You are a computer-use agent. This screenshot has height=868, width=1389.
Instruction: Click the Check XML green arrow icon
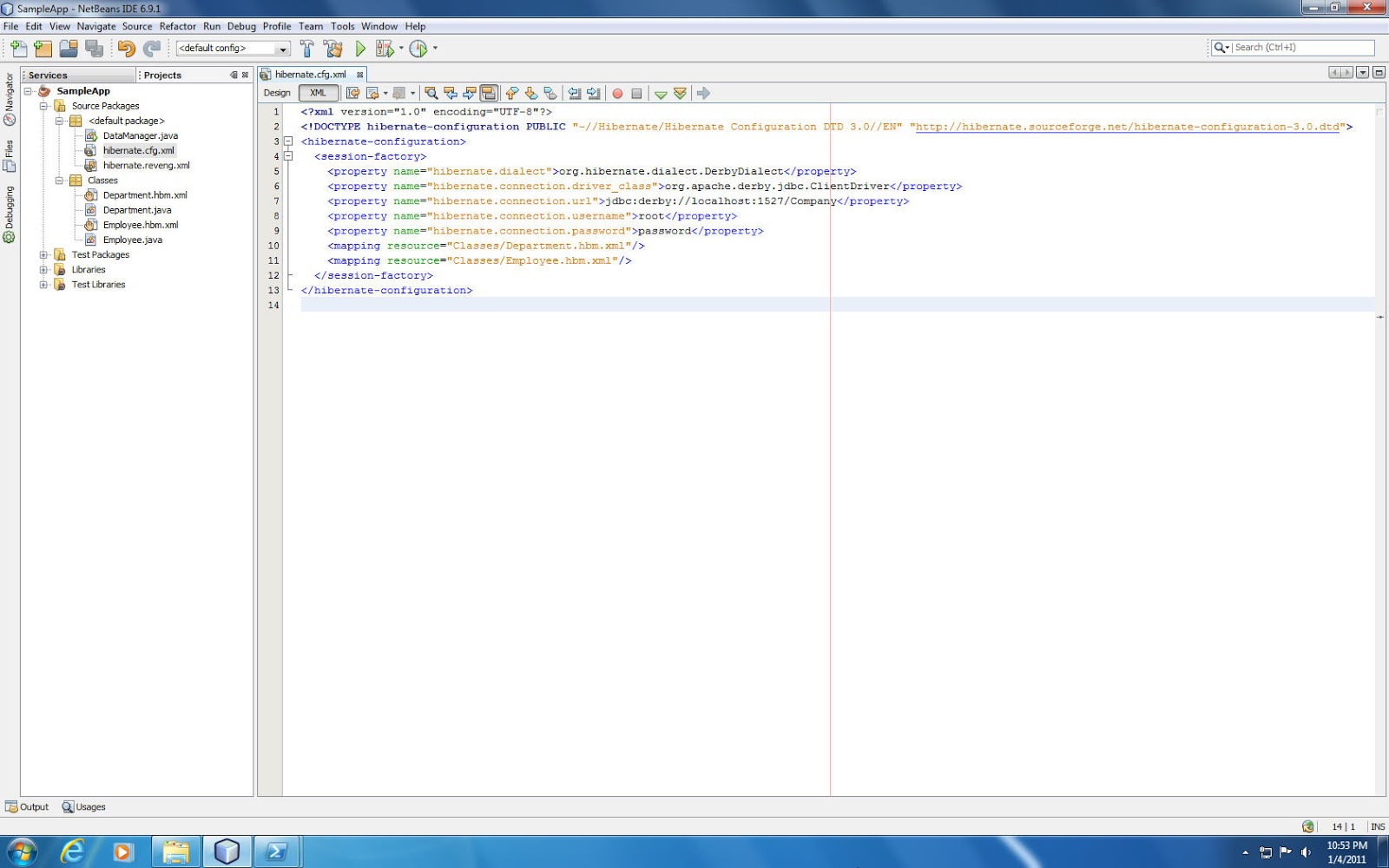point(661,93)
